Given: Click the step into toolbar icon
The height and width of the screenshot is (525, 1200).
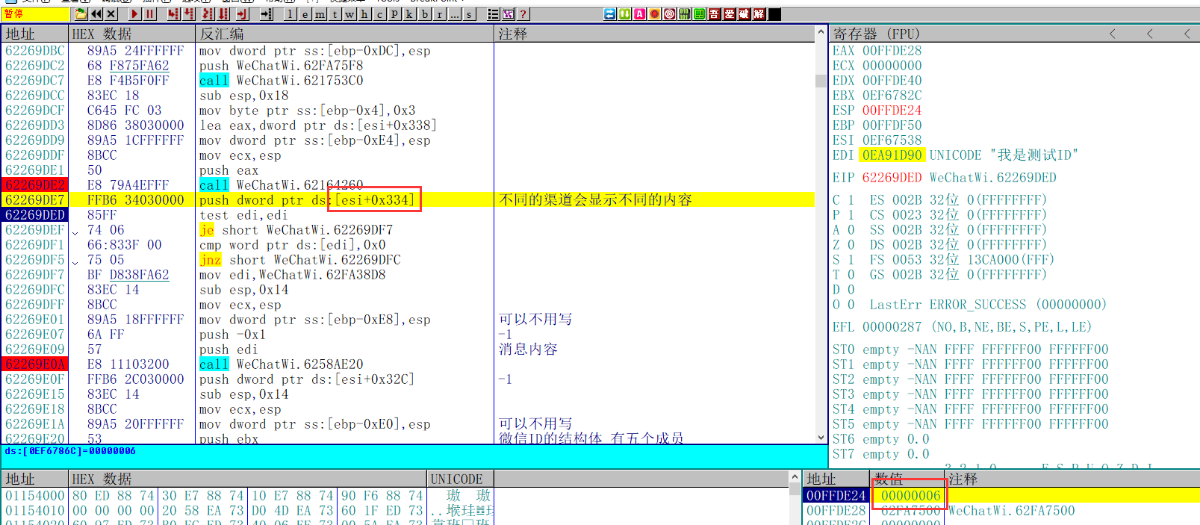Looking at the screenshot, I should (x=172, y=14).
